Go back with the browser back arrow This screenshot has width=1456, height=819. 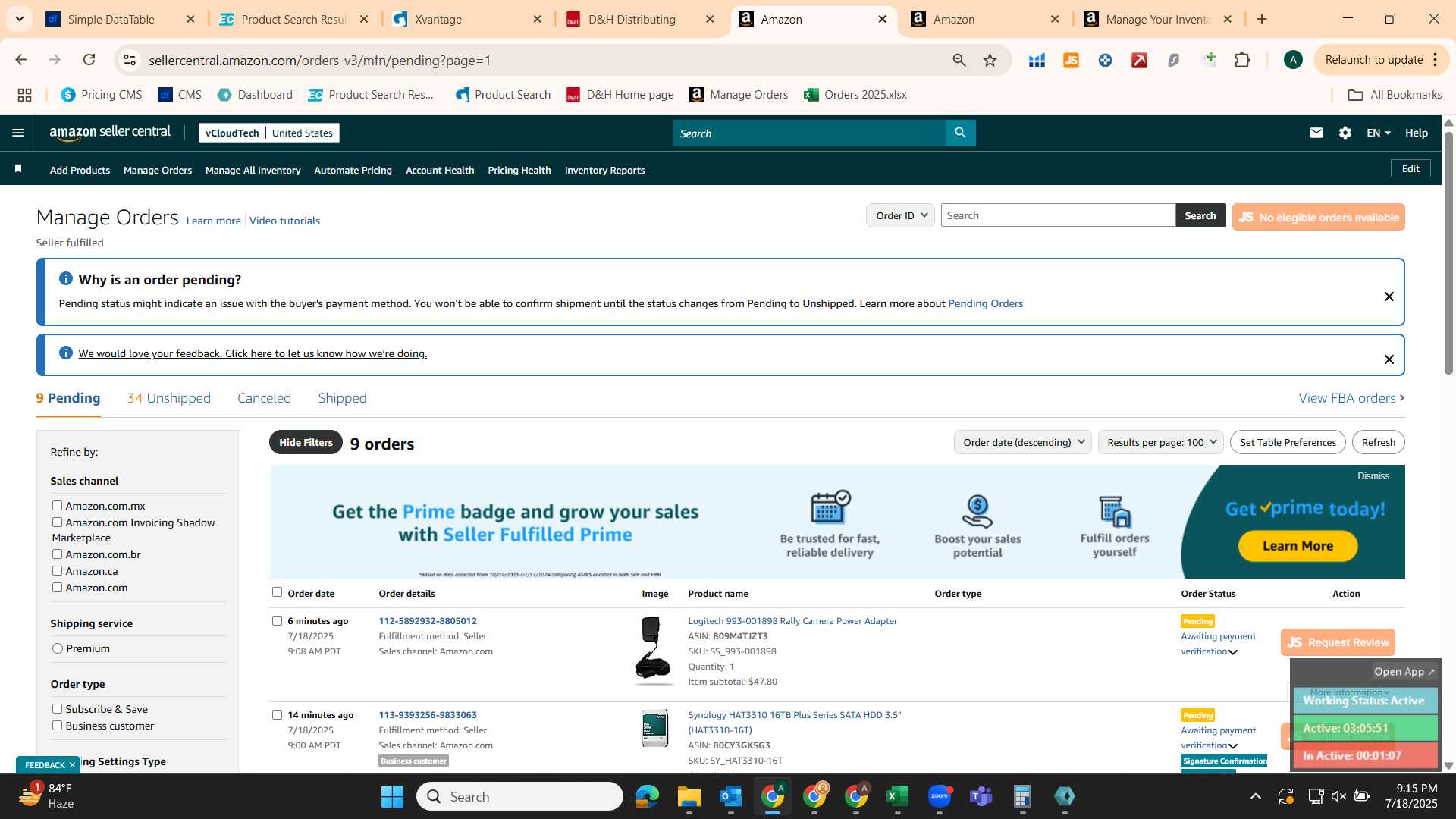click(21, 60)
